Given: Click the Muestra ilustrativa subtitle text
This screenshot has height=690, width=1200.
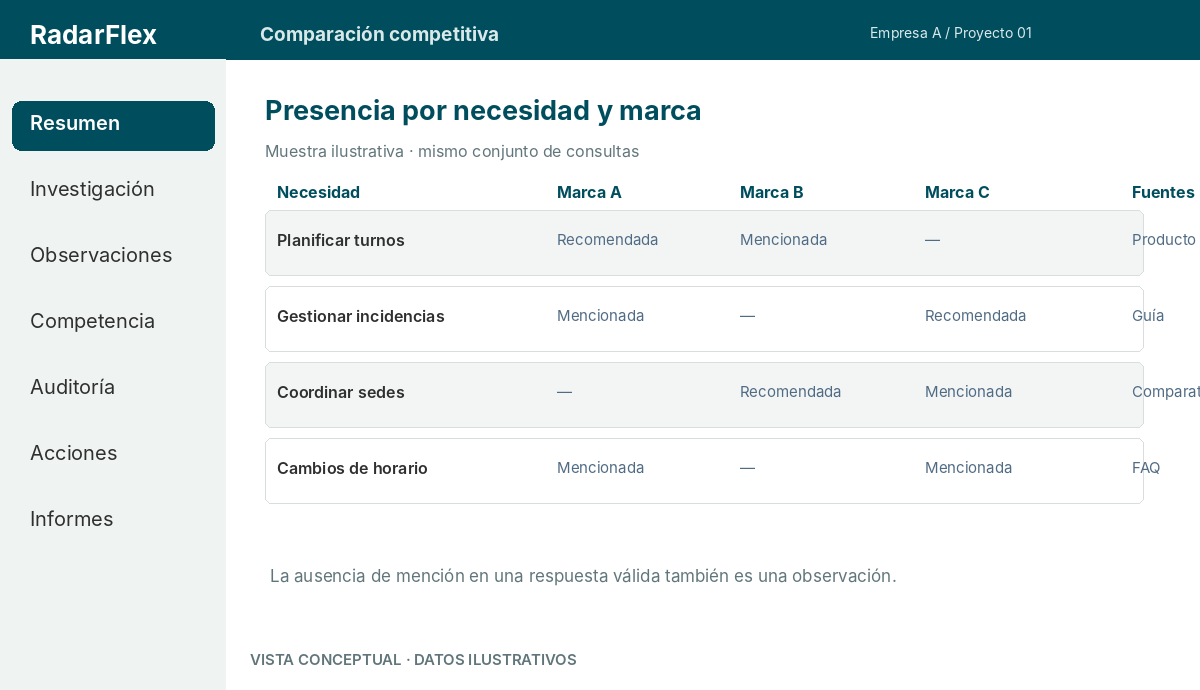Looking at the screenshot, I should pos(452,152).
